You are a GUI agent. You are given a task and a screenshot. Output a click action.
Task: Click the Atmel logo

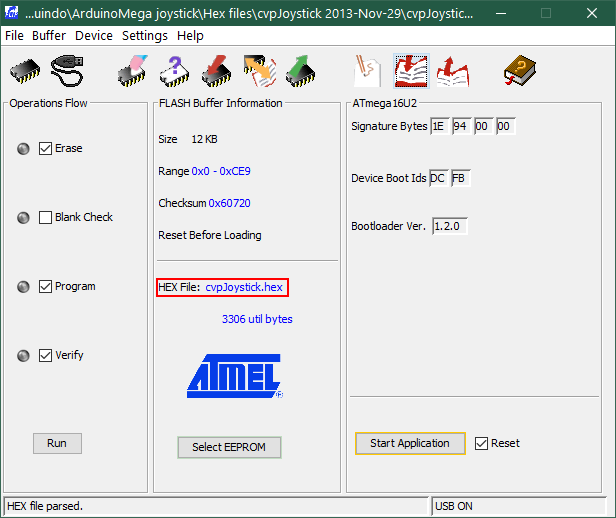point(235,376)
